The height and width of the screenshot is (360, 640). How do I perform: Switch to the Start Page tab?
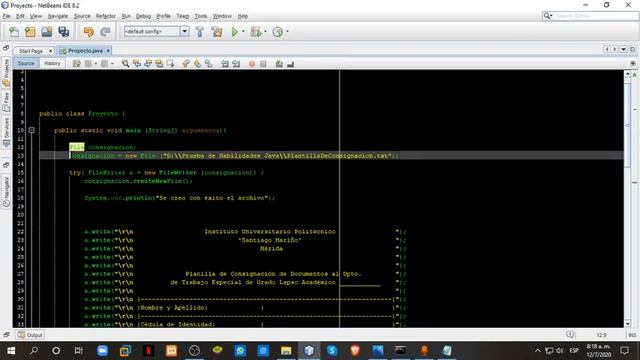pos(31,51)
